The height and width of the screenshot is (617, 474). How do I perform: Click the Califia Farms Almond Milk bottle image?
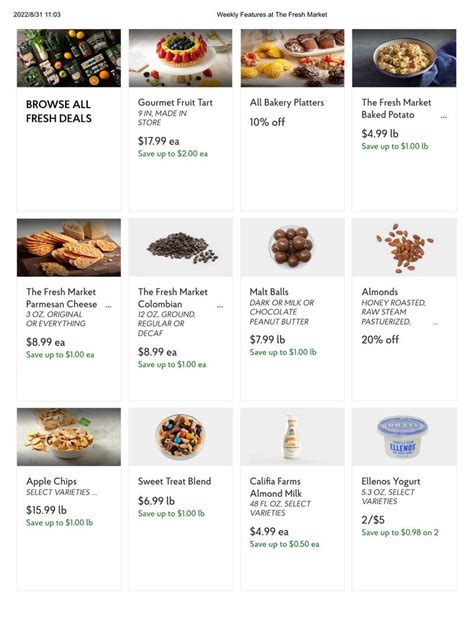(x=292, y=437)
